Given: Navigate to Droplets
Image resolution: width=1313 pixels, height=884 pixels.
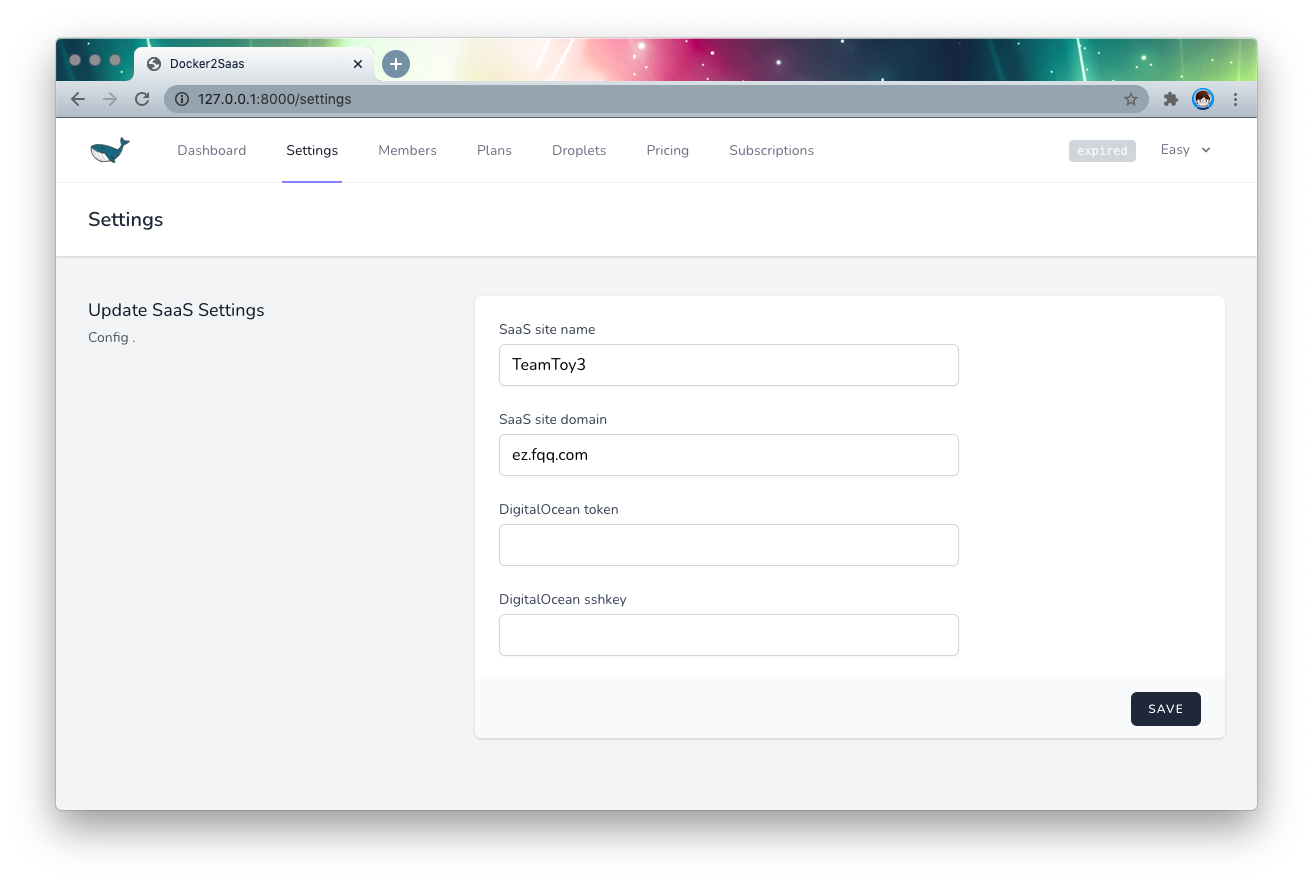Looking at the screenshot, I should [579, 150].
